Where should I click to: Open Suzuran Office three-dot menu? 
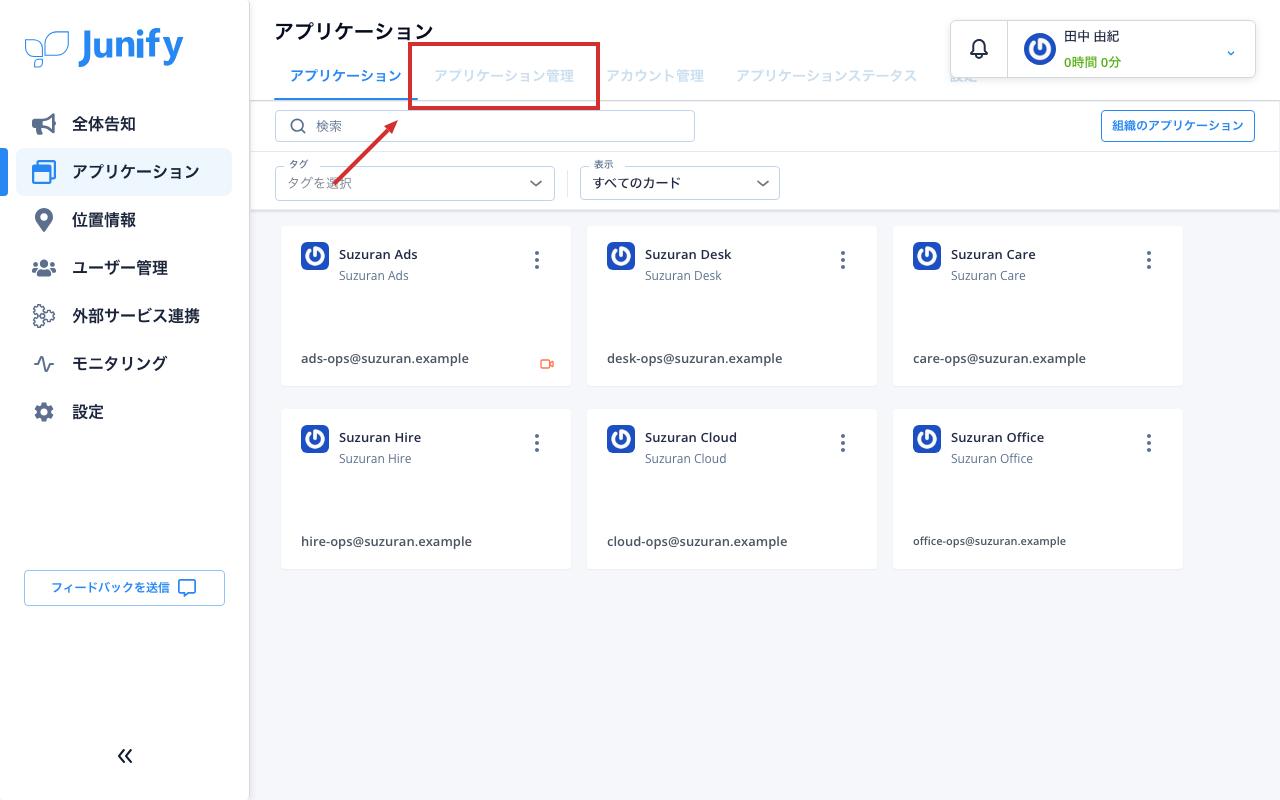(x=1149, y=443)
